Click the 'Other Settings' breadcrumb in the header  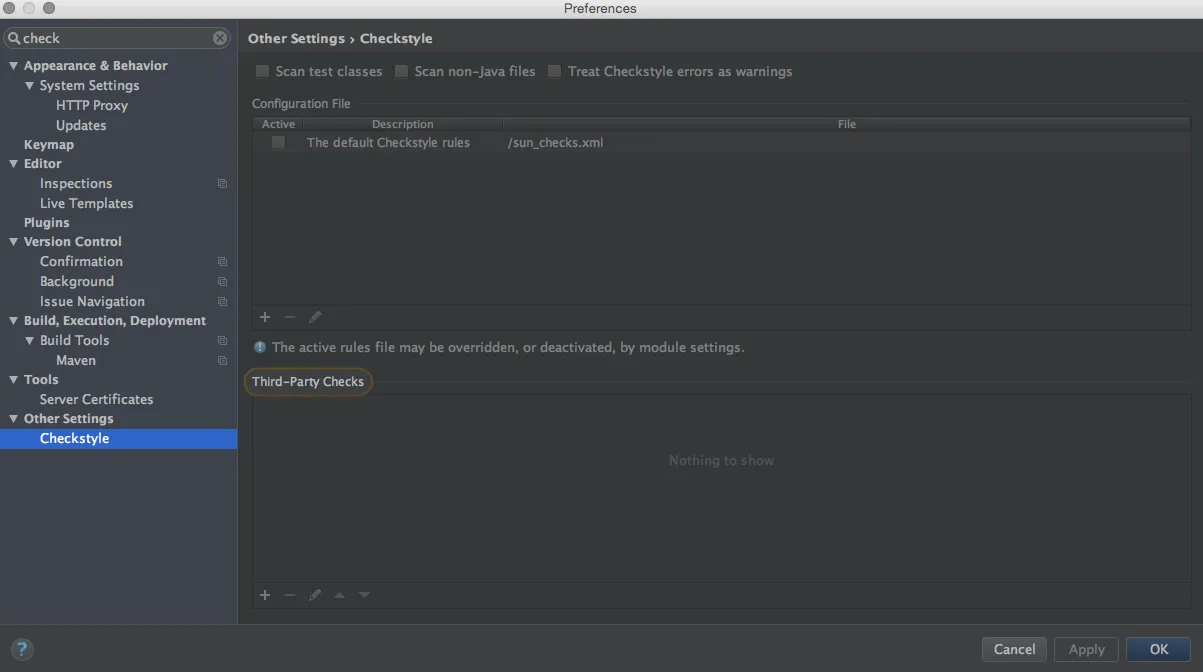(x=296, y=38)
